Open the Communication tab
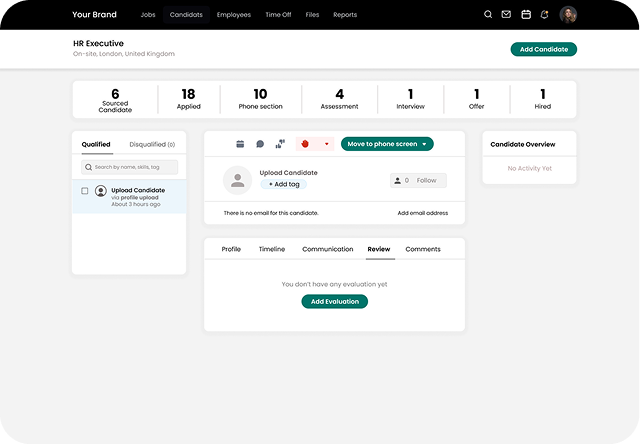The width and height of the screenshot is (640, 444). point(328,249)
